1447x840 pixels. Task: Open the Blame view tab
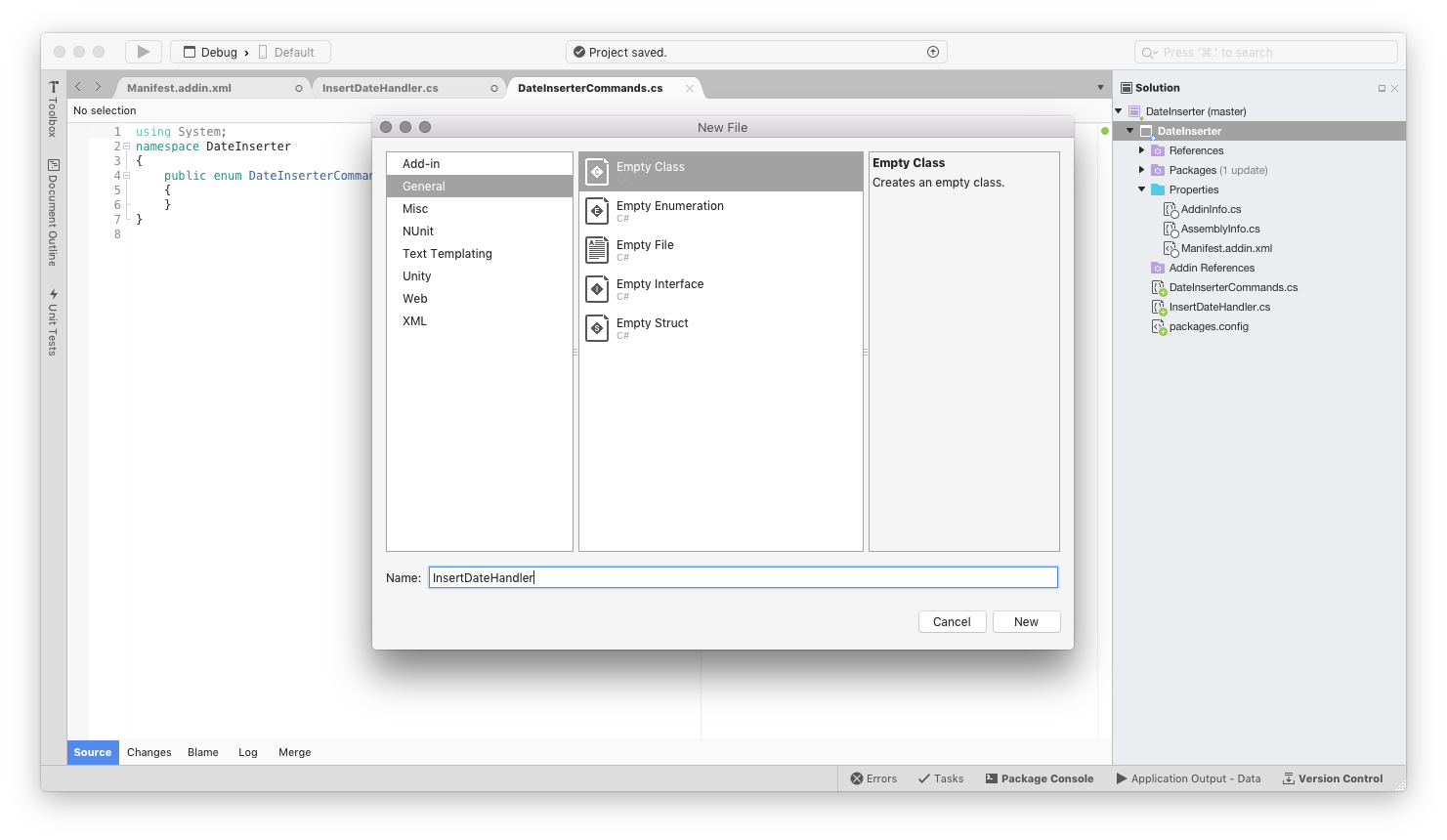pos(203,752)
